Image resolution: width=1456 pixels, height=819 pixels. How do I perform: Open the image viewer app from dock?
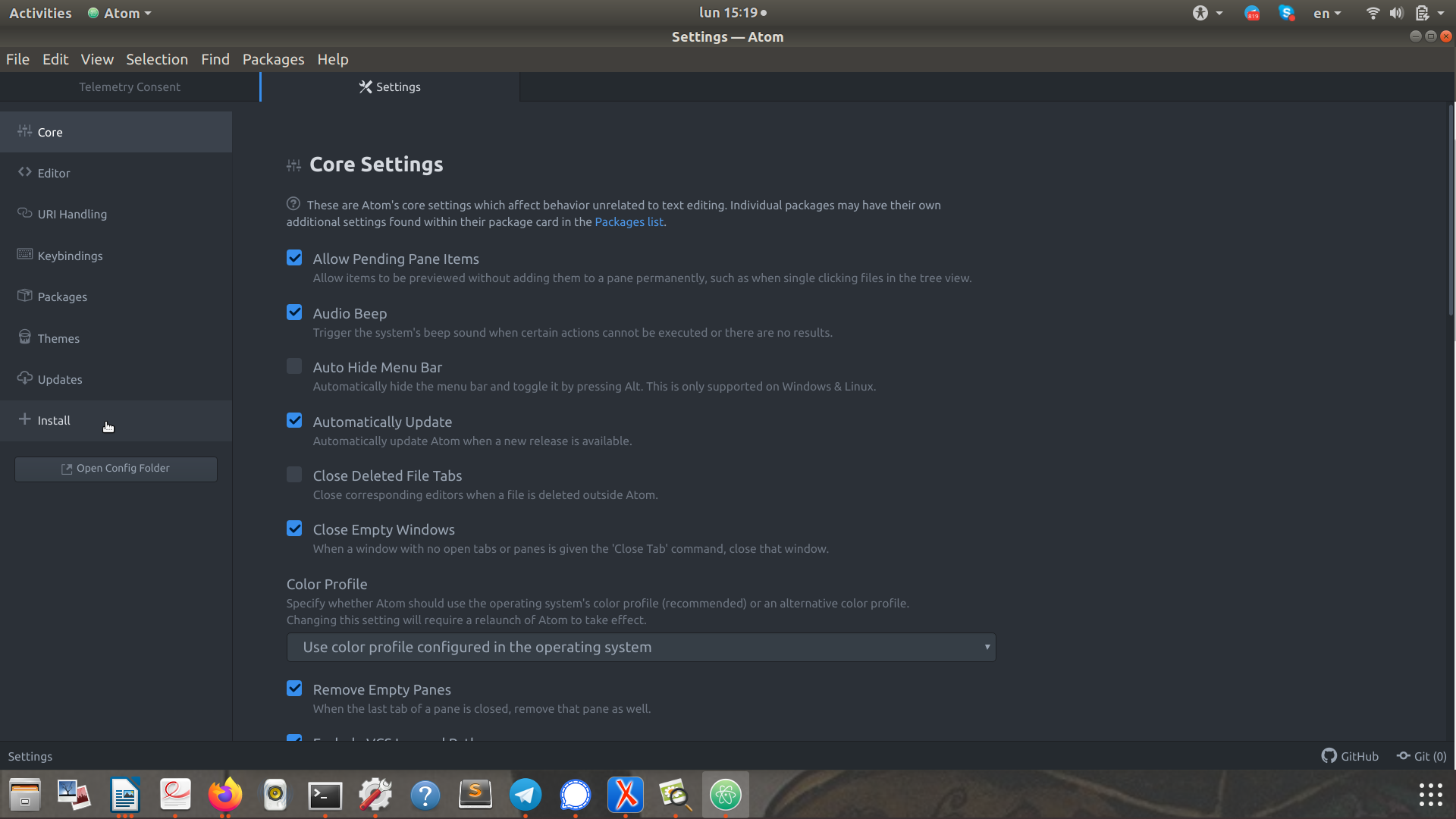click(676, 795)
